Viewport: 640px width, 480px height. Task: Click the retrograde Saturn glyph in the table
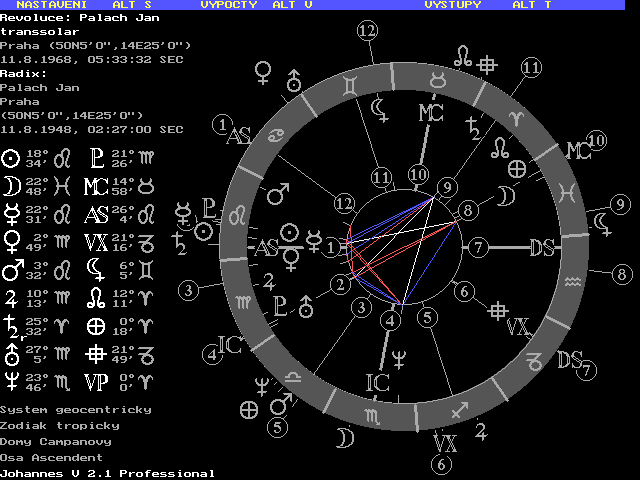[10, 326]
